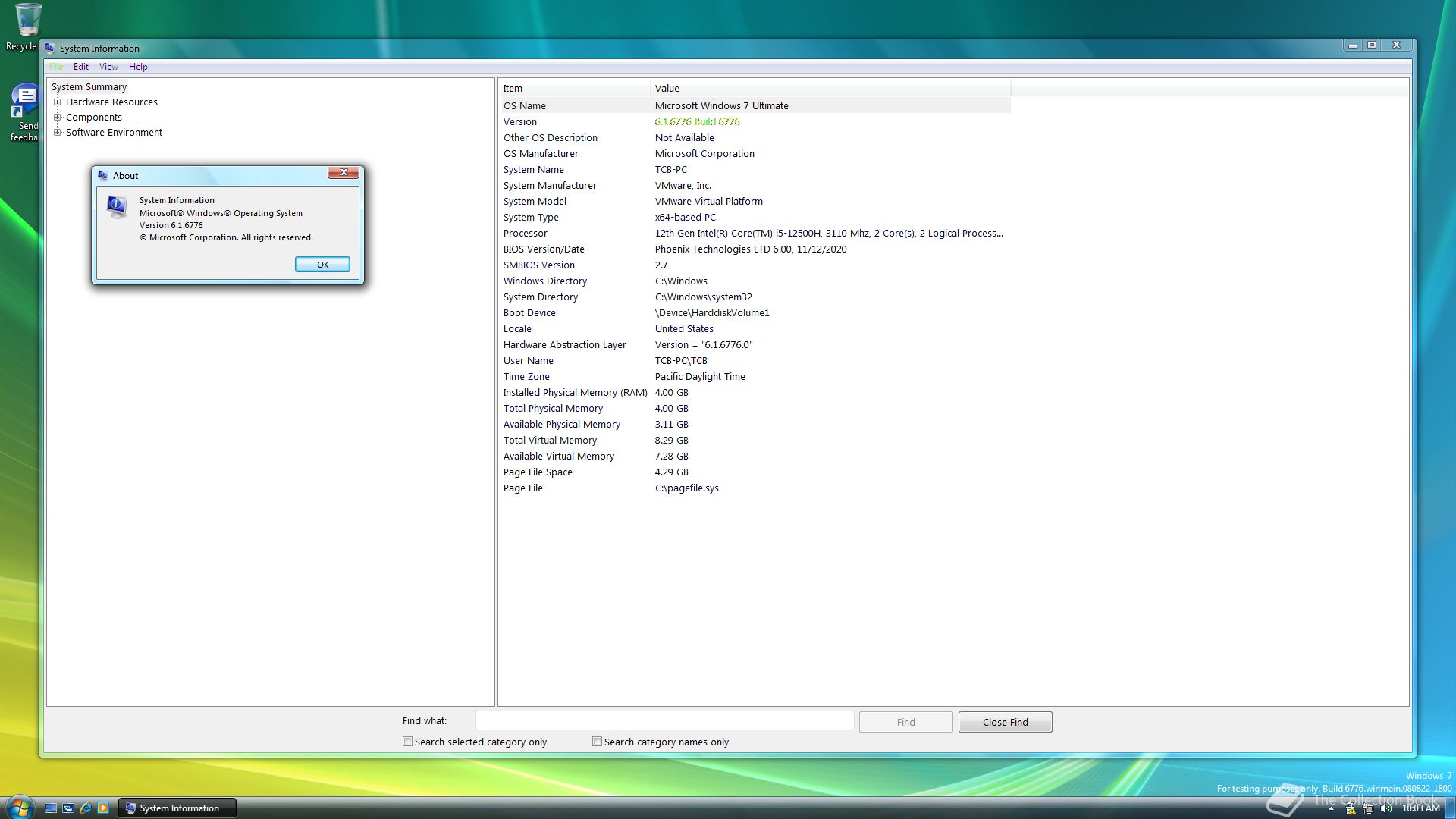Click Available Physical Memory row

(x=755, y=425)
